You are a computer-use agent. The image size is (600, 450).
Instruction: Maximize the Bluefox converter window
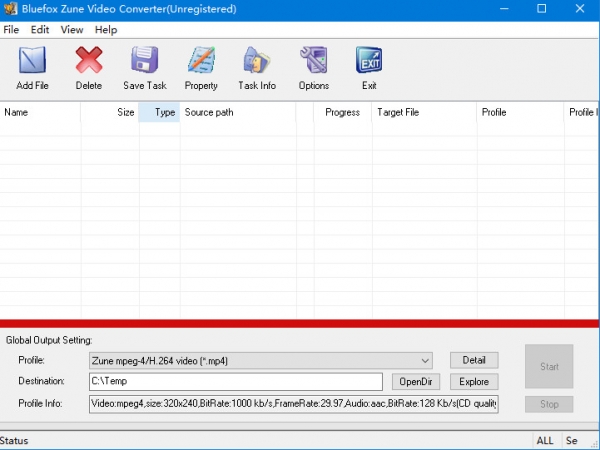click(541, 8)
